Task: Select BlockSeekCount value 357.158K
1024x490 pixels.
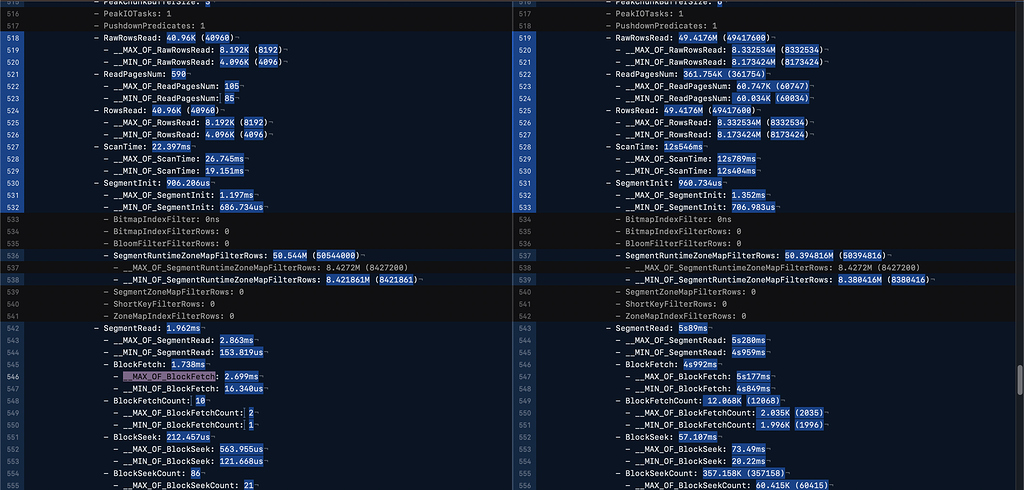Action: (722, 473)
